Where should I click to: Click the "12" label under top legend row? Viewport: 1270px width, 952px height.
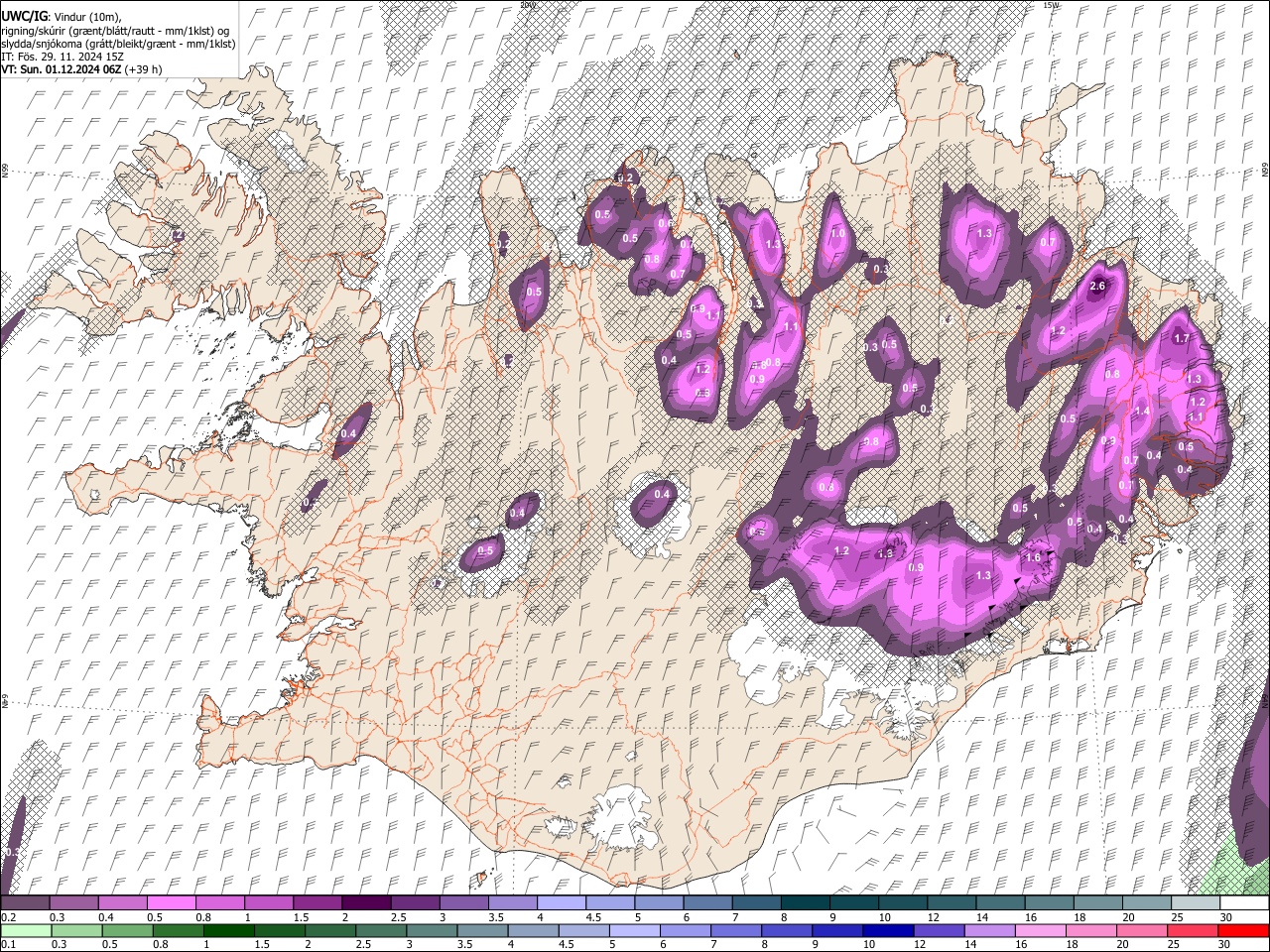click(x=933, y=917)
